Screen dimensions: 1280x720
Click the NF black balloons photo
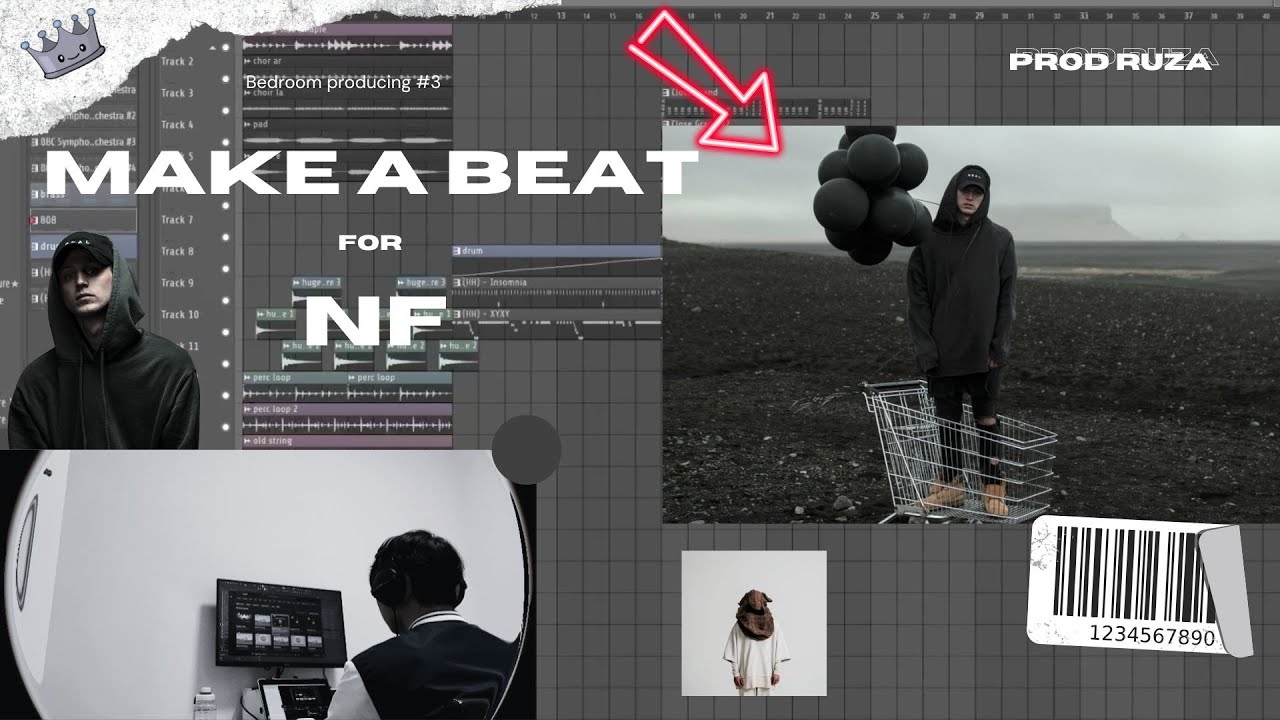coord(971,324)
